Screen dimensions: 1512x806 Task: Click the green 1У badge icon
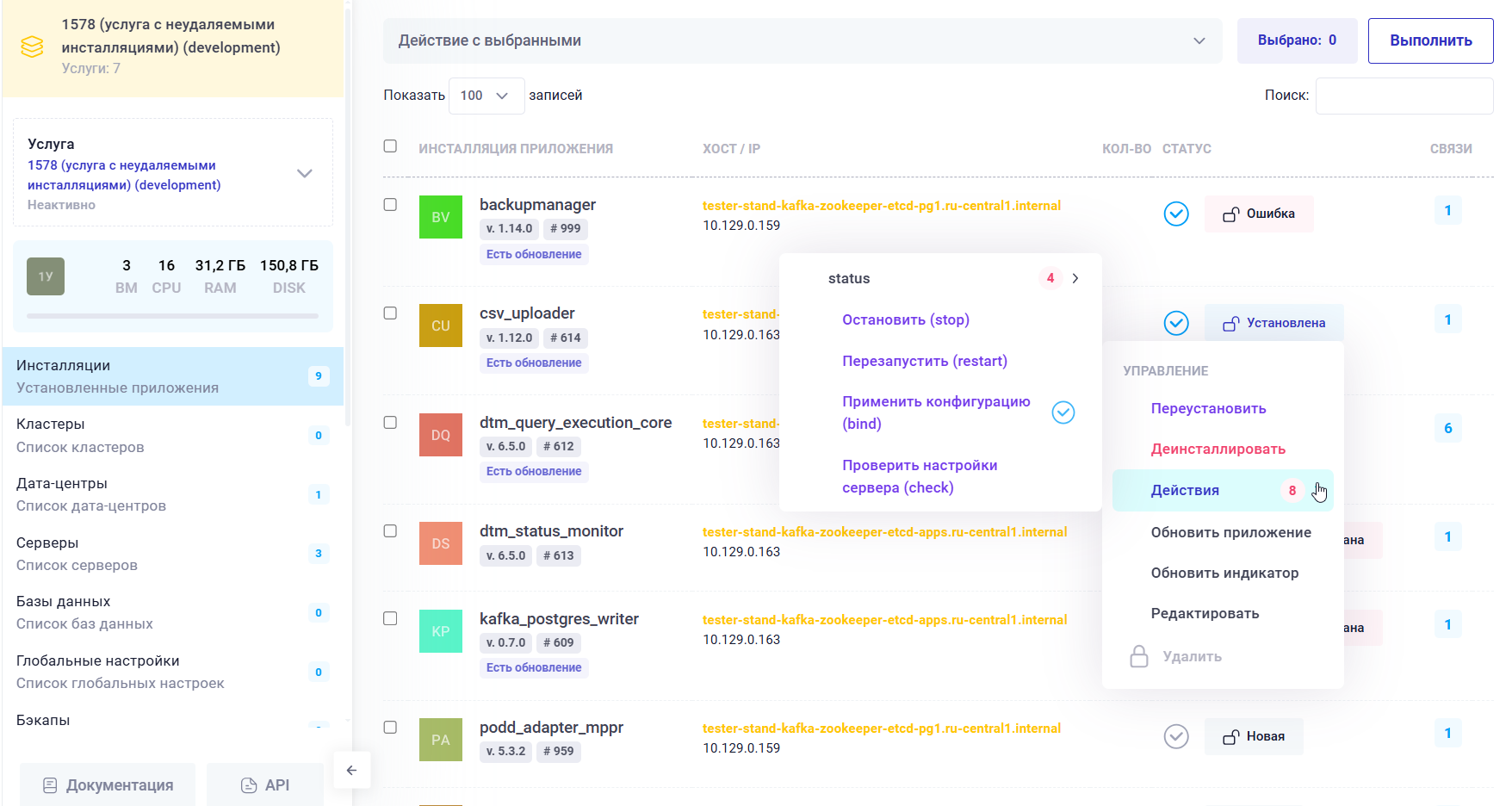[x=46, y=276]
